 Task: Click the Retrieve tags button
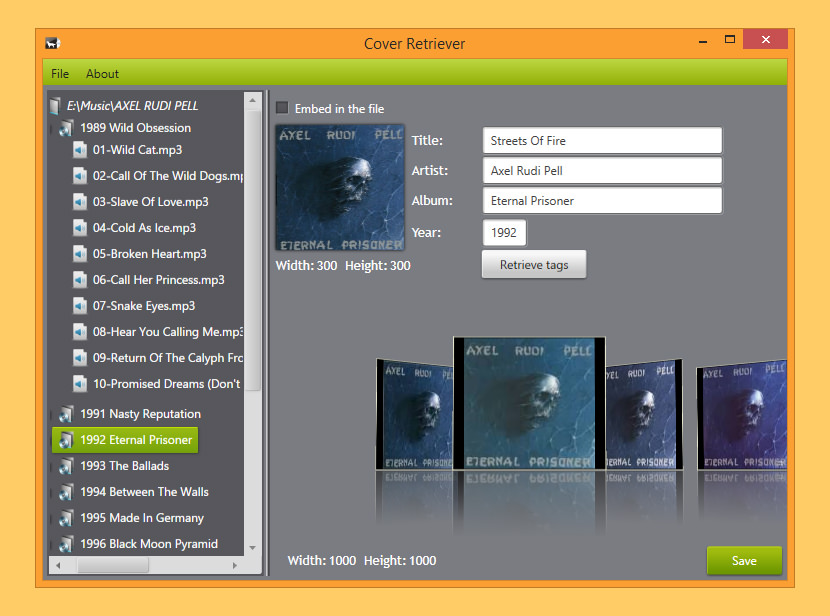point(534,265)
